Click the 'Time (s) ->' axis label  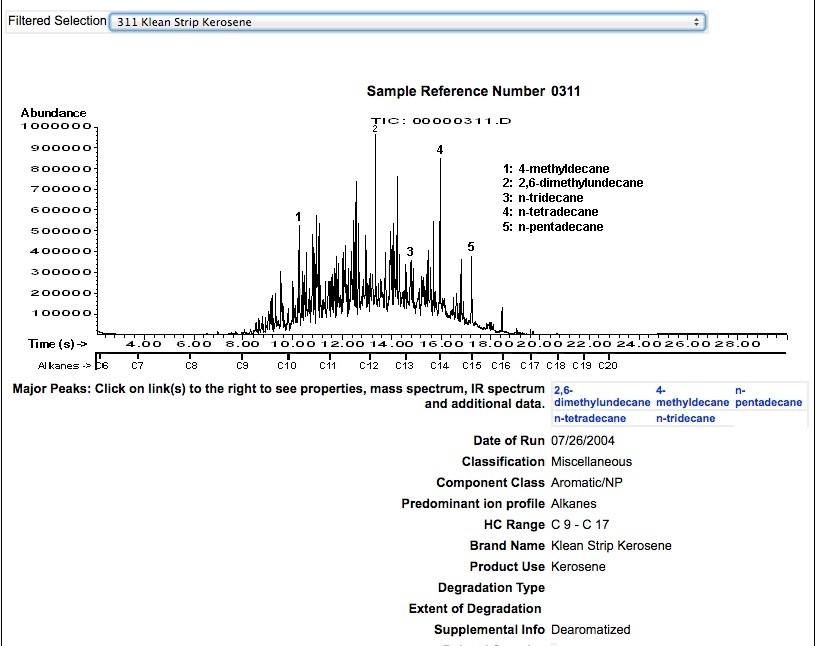tap(58, 344)
